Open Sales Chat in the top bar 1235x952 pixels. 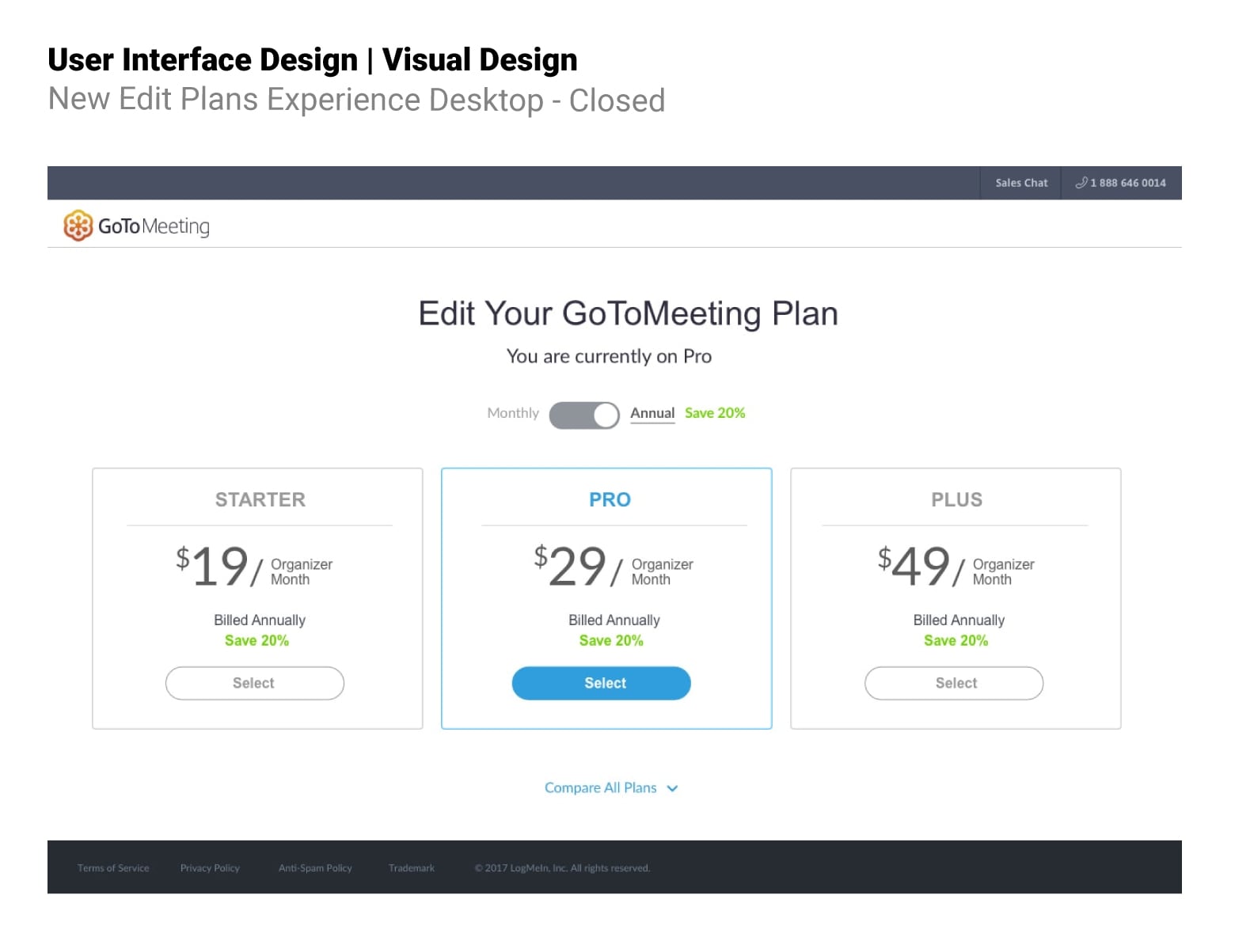click(x=1020, y=183)
